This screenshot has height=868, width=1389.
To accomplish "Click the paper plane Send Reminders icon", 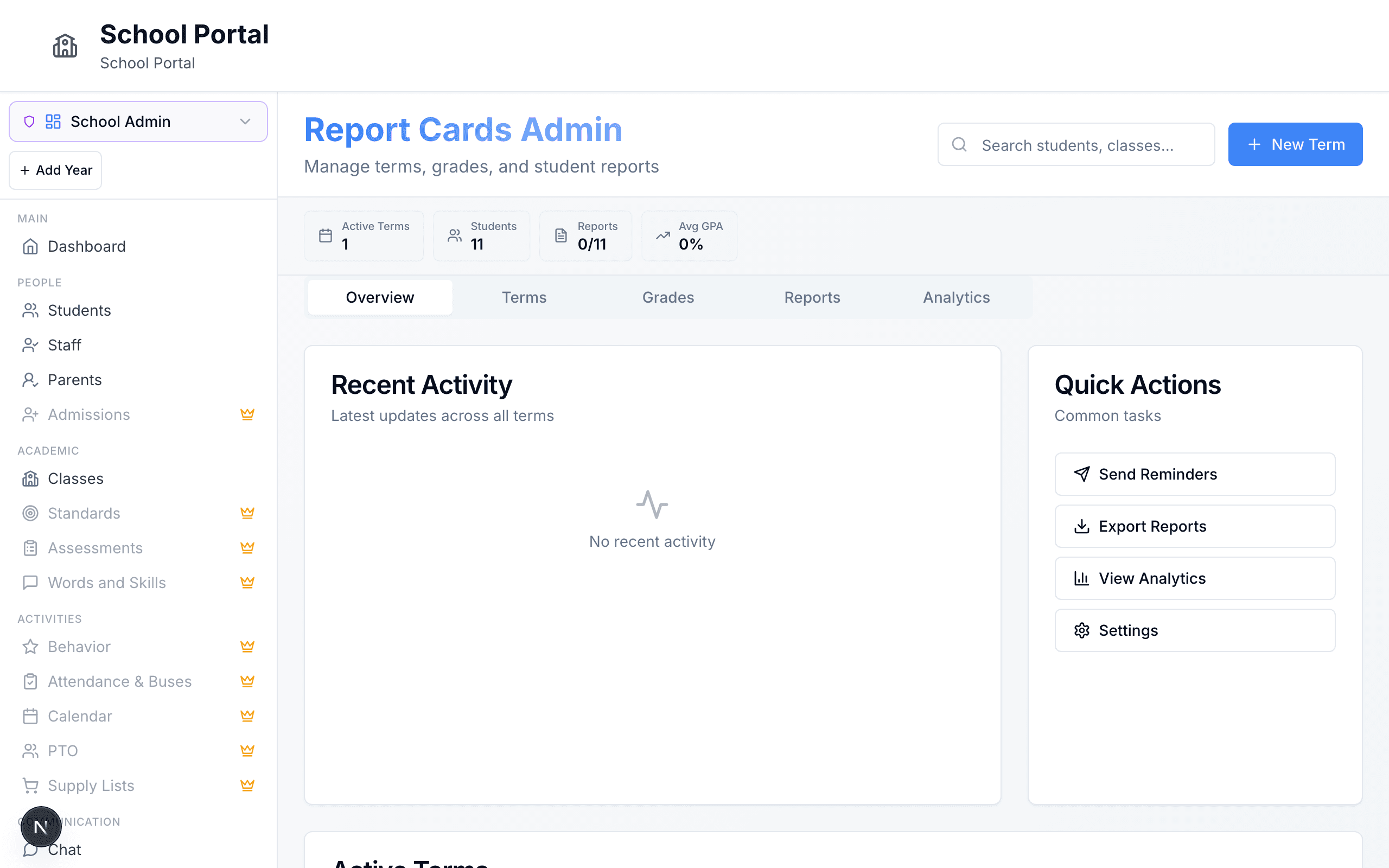I will [x=1081, y=474].
